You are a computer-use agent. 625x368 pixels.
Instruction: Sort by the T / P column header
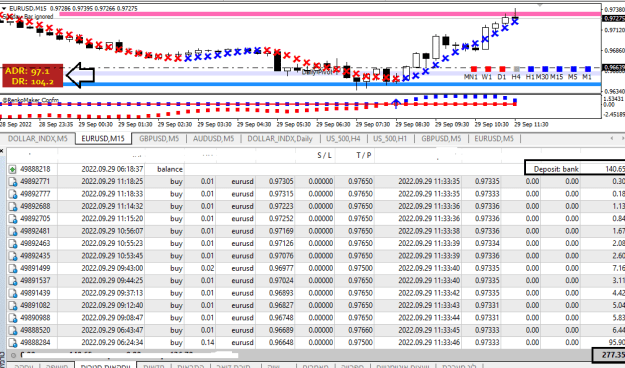coord(364,155)
